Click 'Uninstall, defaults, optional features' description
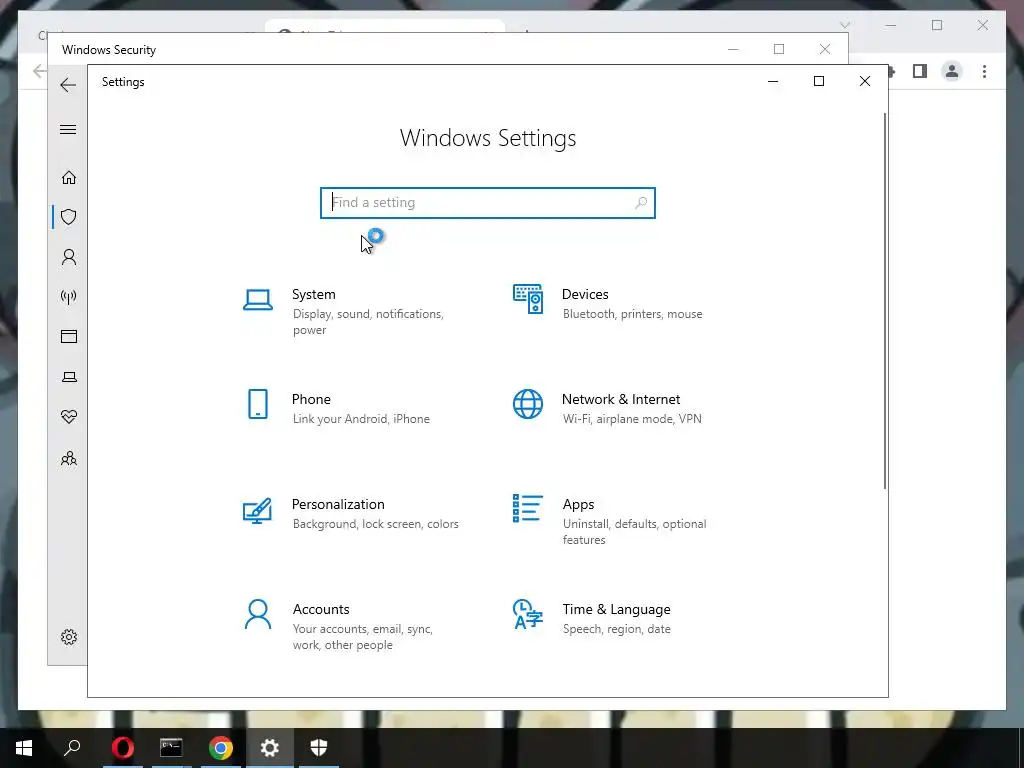This screenshot has height=768, width=1024. (635, 532)
